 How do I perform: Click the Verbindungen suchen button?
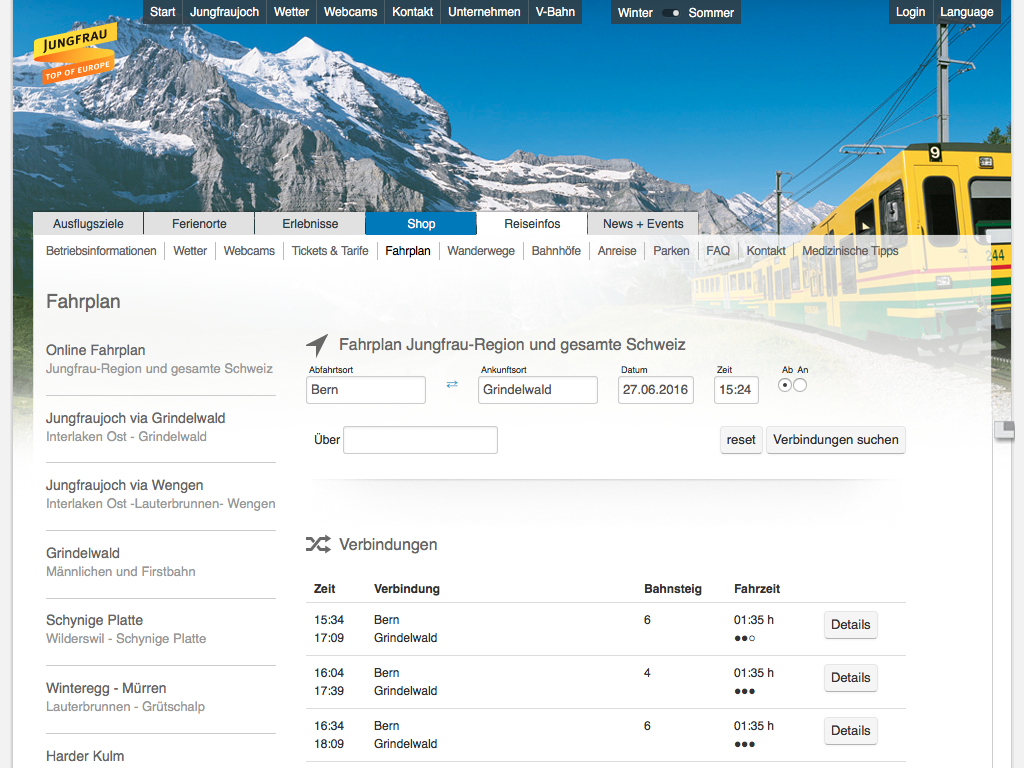click(x=836, y=440)
